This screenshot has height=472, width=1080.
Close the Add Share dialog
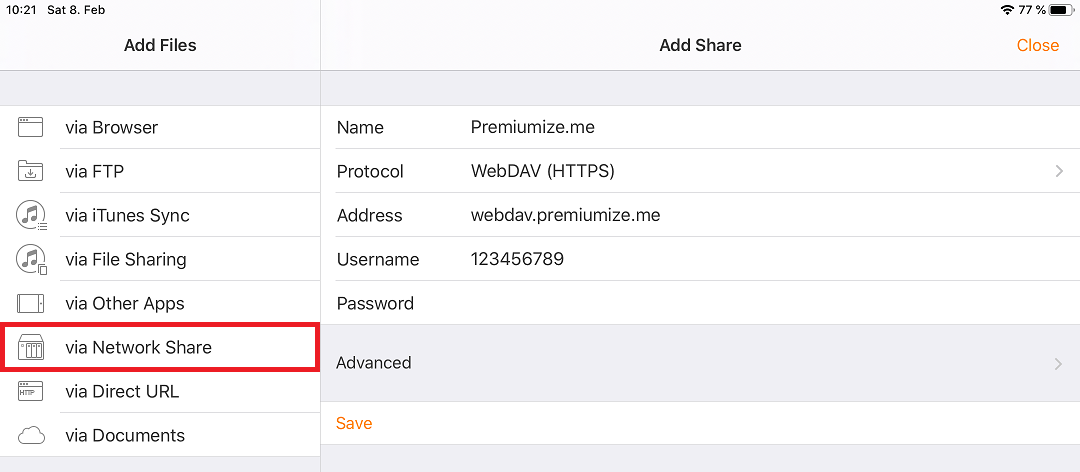pyautogui.click(x=1037, y=45)
